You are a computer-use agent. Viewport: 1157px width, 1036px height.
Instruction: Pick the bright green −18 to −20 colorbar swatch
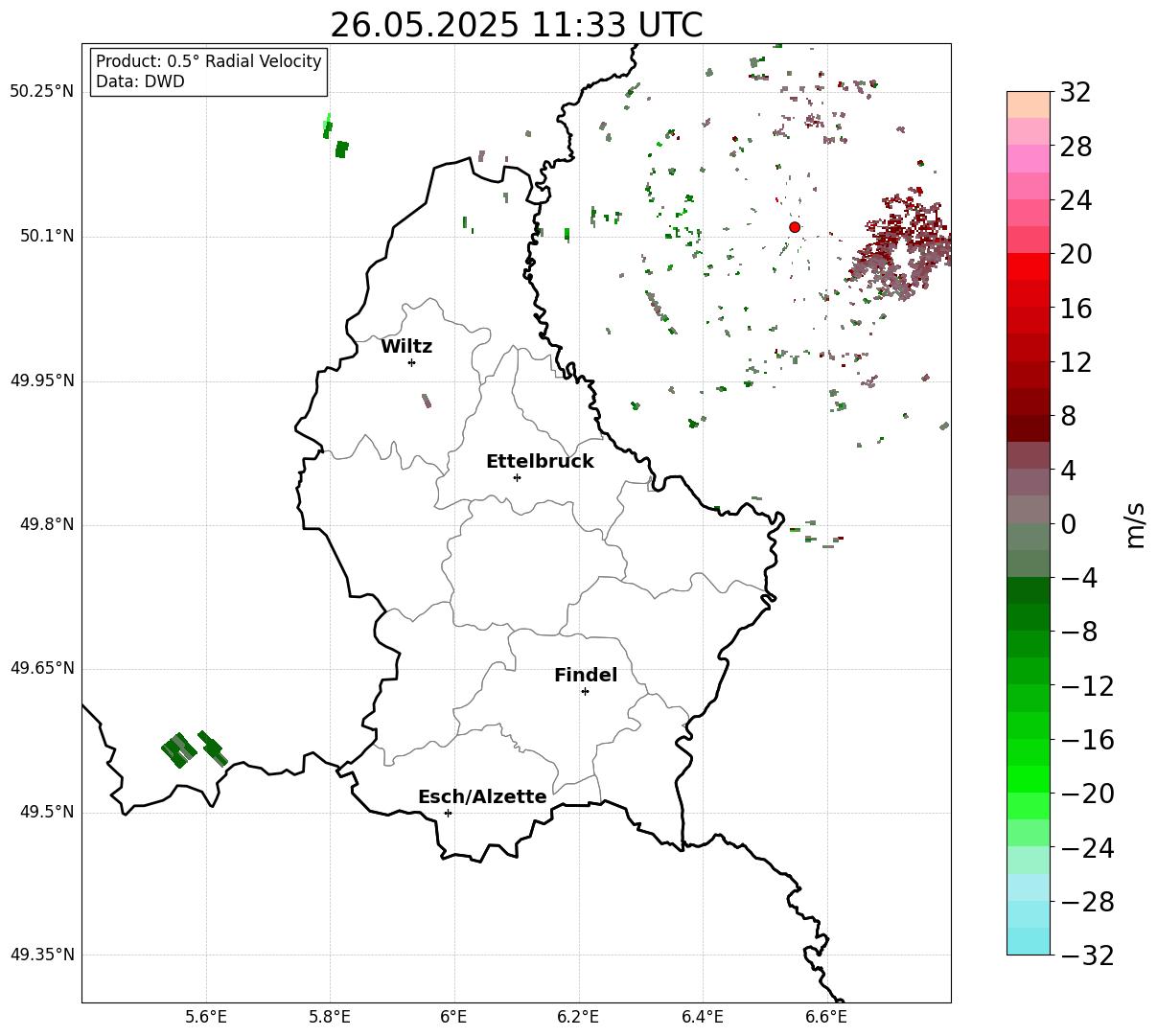pyautogui.click(x=1029, y=779)
